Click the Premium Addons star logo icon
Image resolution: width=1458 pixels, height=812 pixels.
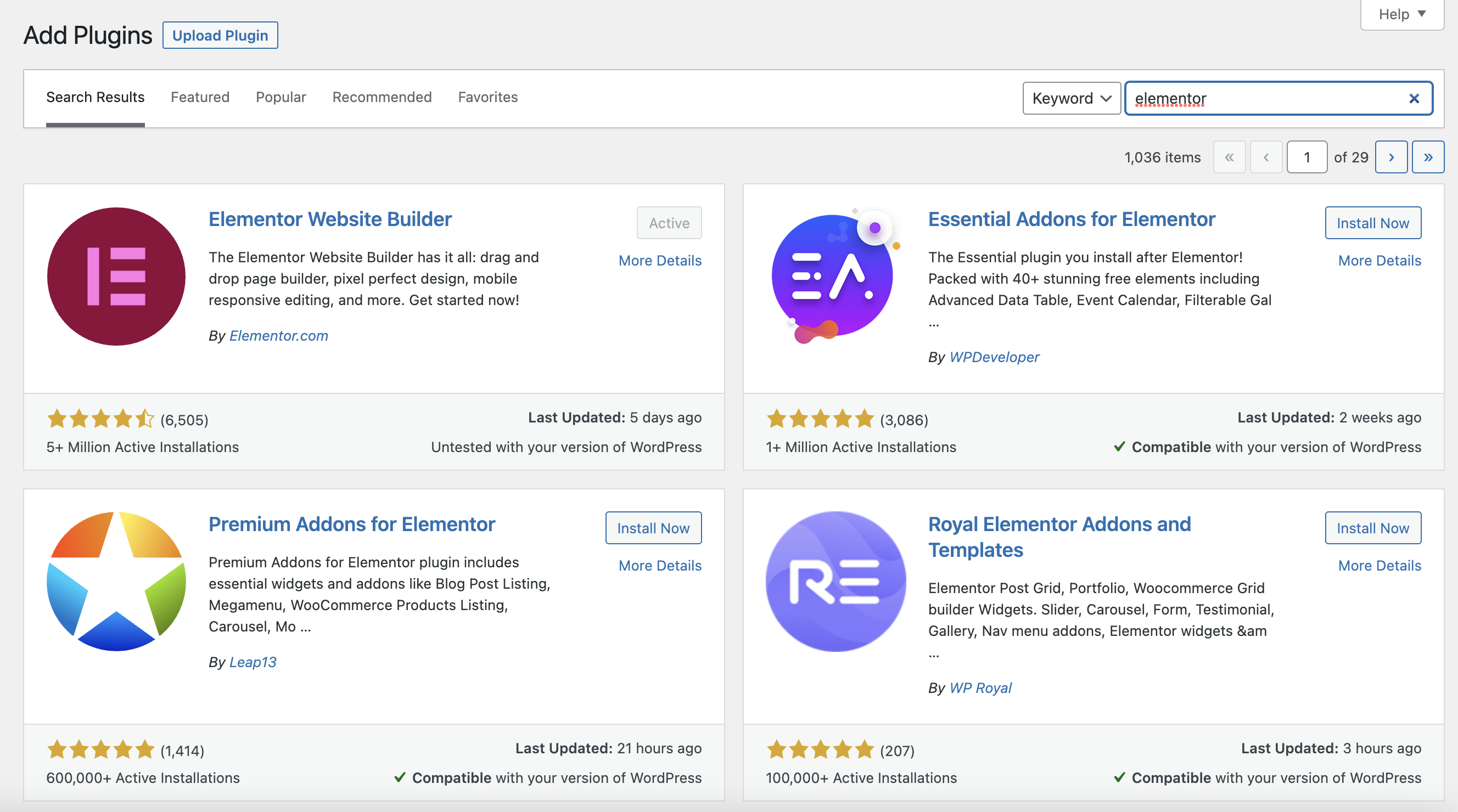(x=116, y=581)
